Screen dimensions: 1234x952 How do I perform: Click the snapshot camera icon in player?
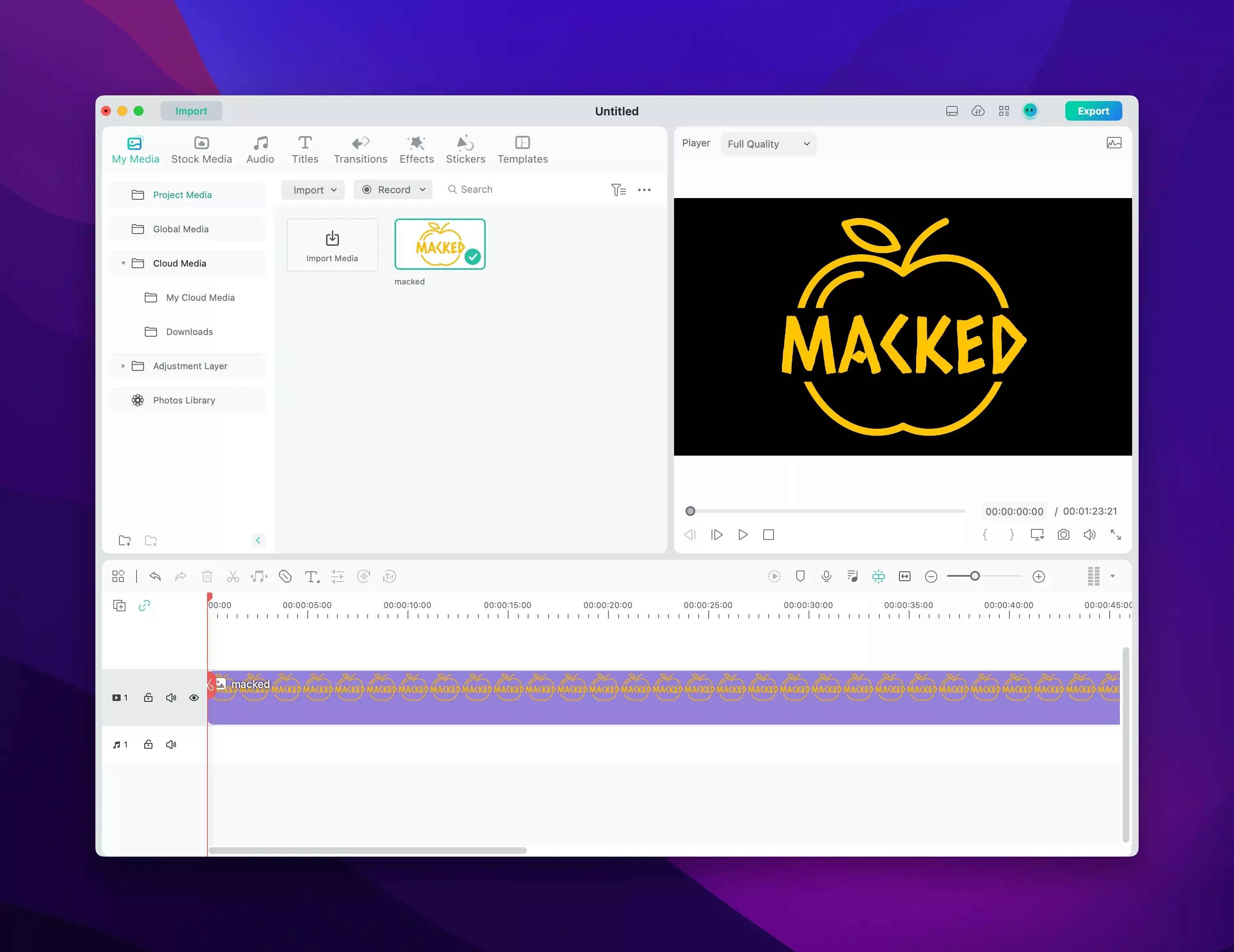(1063, 534)
